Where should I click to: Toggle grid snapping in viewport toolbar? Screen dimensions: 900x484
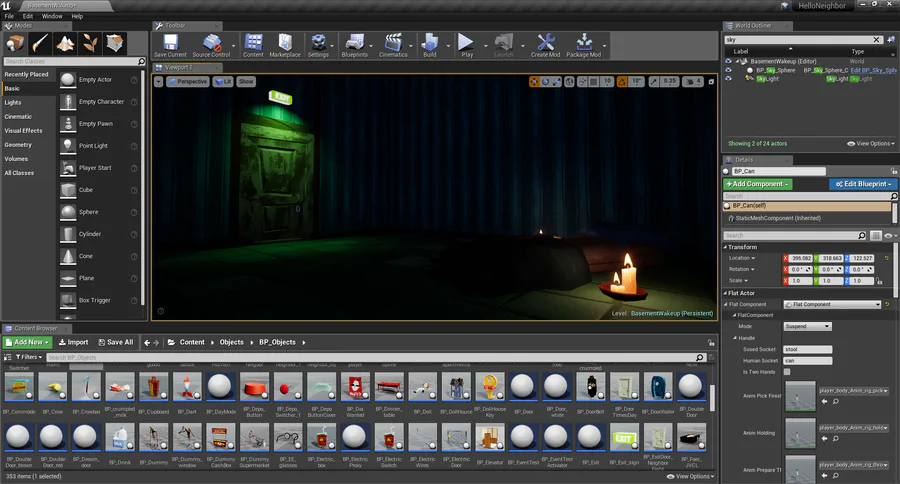click(594, 82)
